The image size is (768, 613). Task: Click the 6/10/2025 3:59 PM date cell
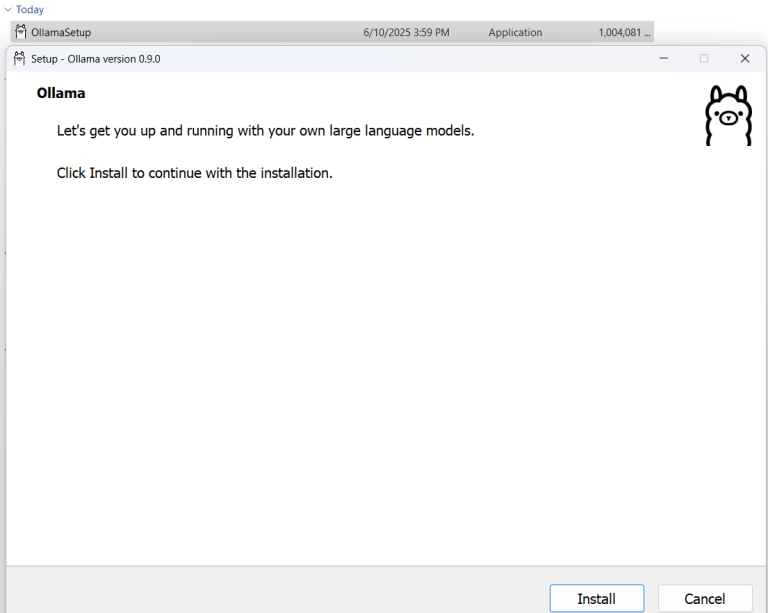[x=406, y=32]
